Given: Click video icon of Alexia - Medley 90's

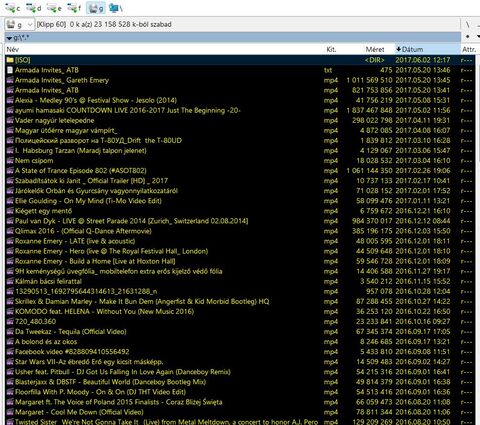Looking at the screenshot, I should coord(10,100).
